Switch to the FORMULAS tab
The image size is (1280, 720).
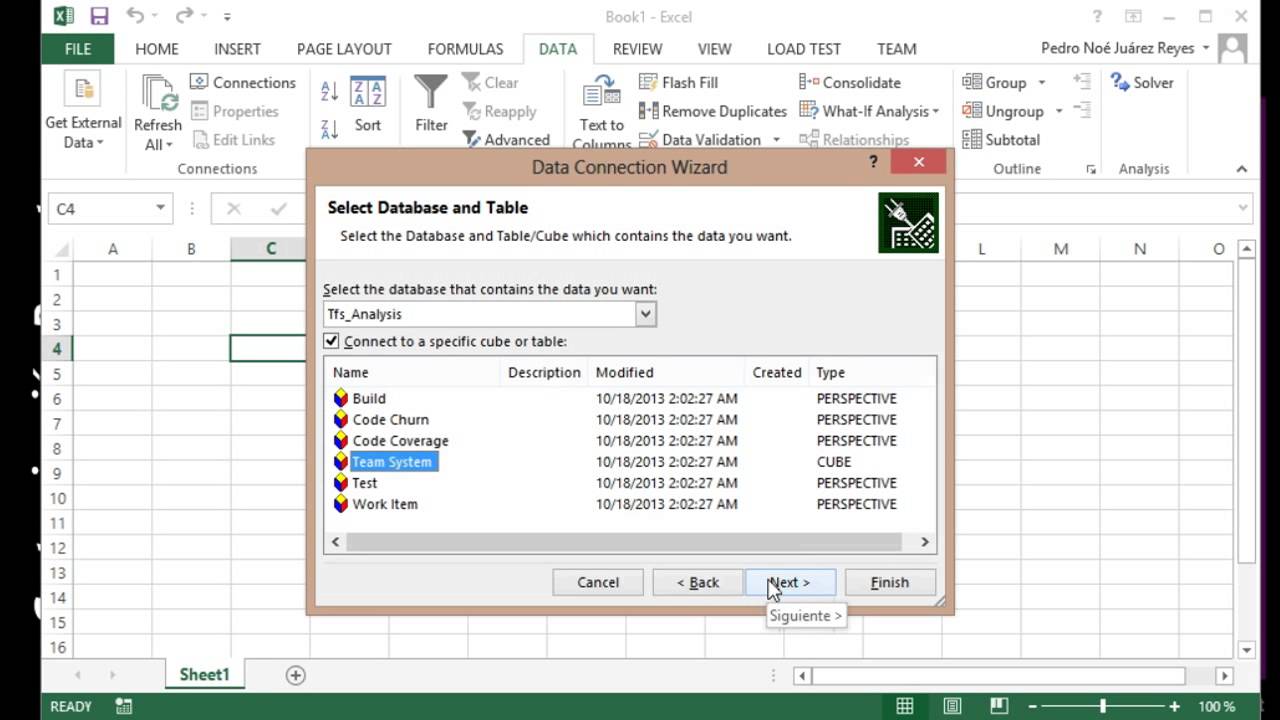coord(465,48)
